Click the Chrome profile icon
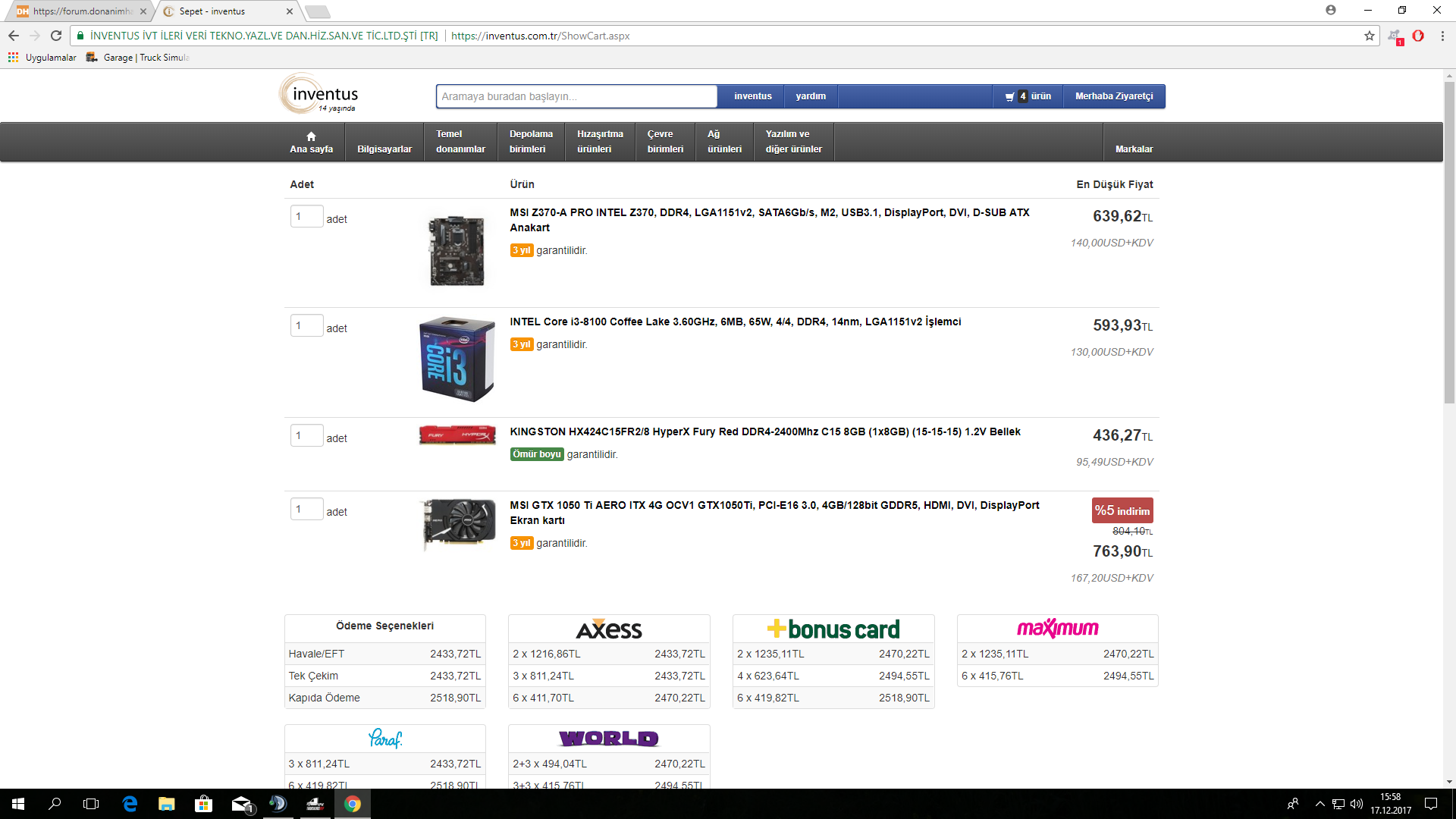The image size is (1456, 819). point(1331,10)
